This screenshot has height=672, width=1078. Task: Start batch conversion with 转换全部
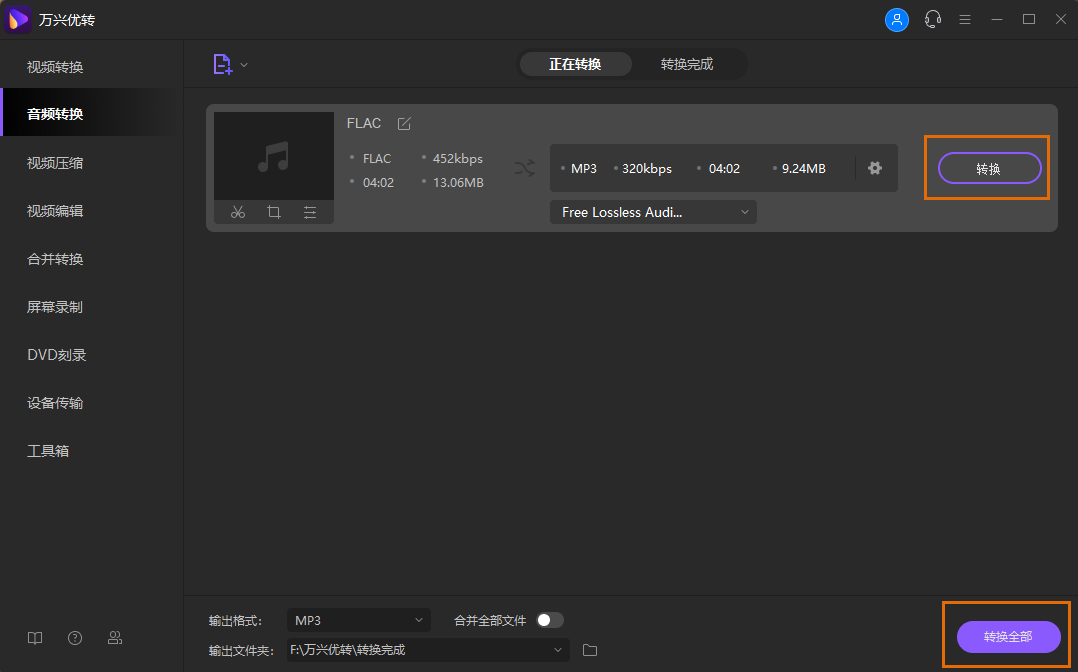[1010, 637]
